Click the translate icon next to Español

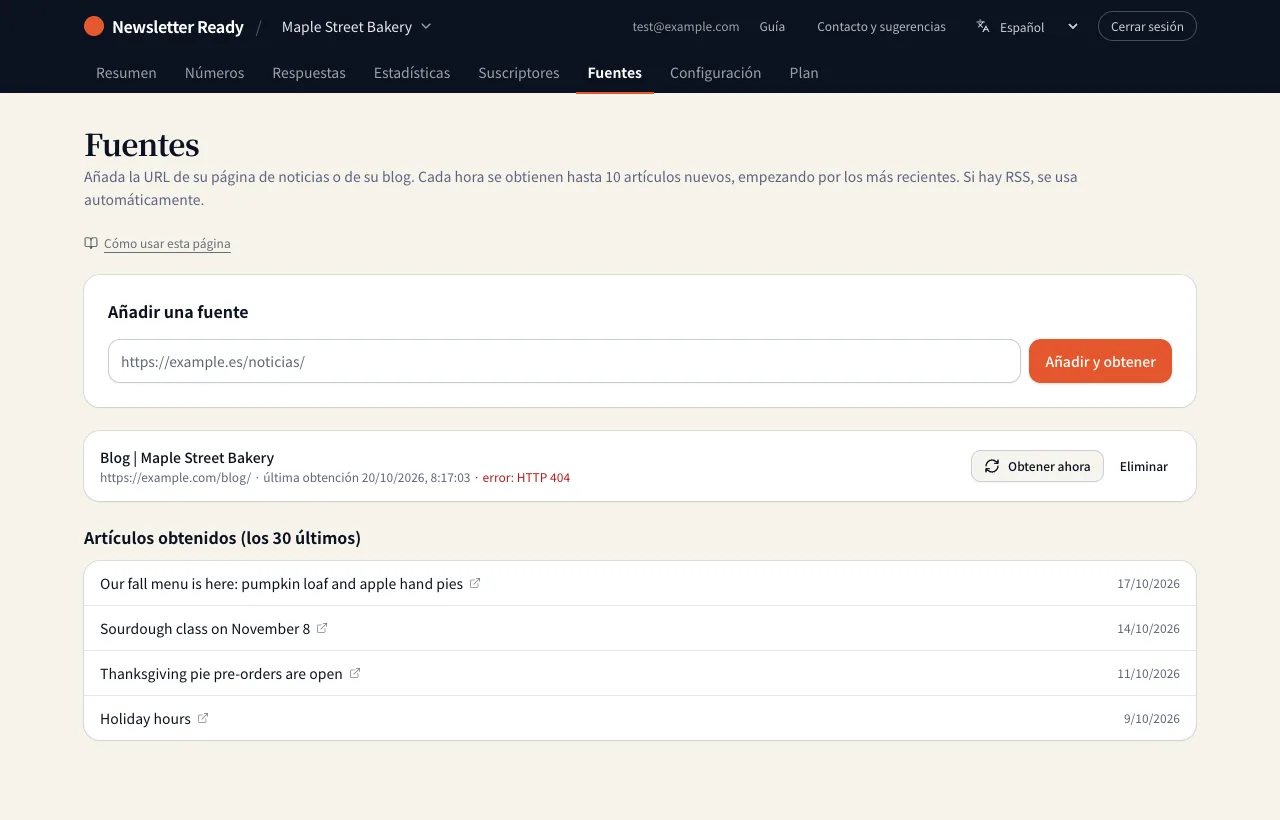pyautogui.click(x=983, y=26)
